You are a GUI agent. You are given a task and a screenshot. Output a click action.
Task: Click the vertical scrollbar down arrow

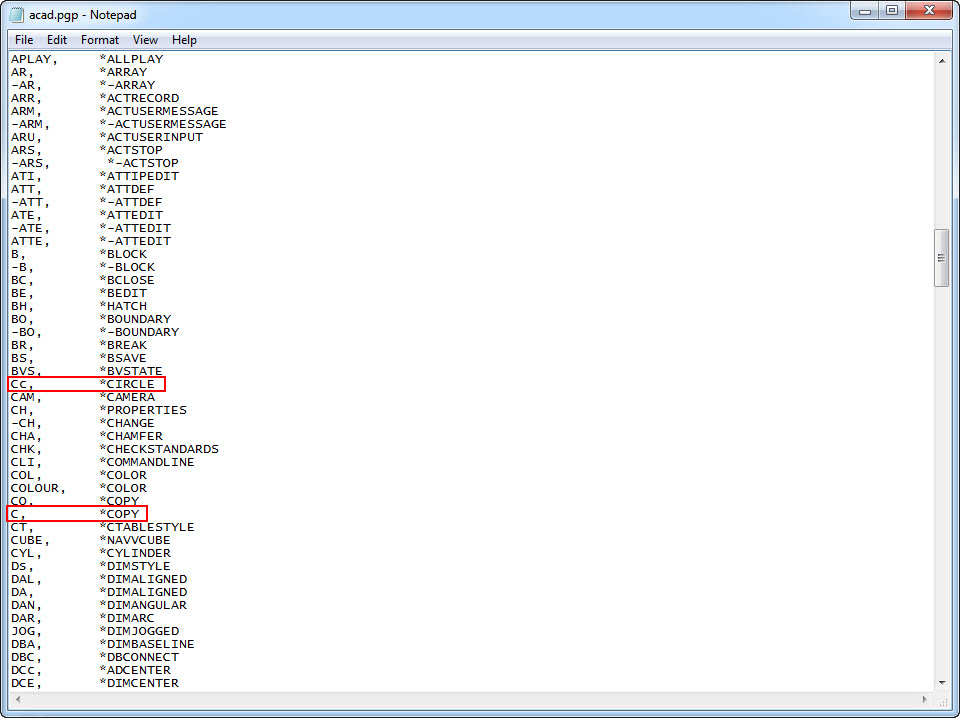pos(942,683)
